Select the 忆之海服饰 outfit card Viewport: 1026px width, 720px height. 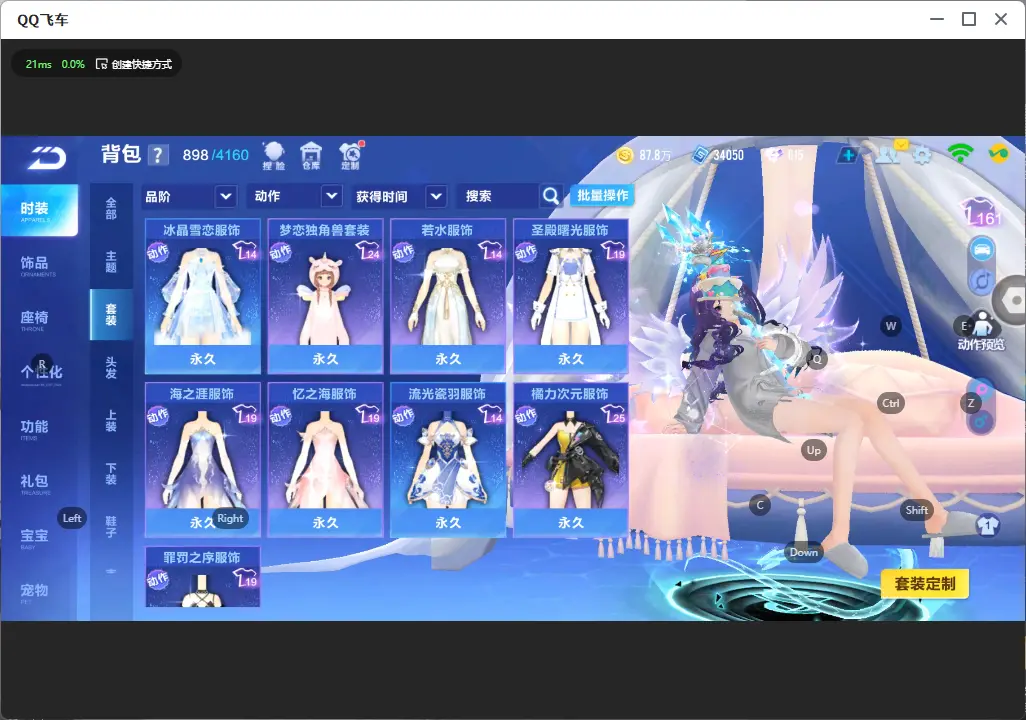325,459
